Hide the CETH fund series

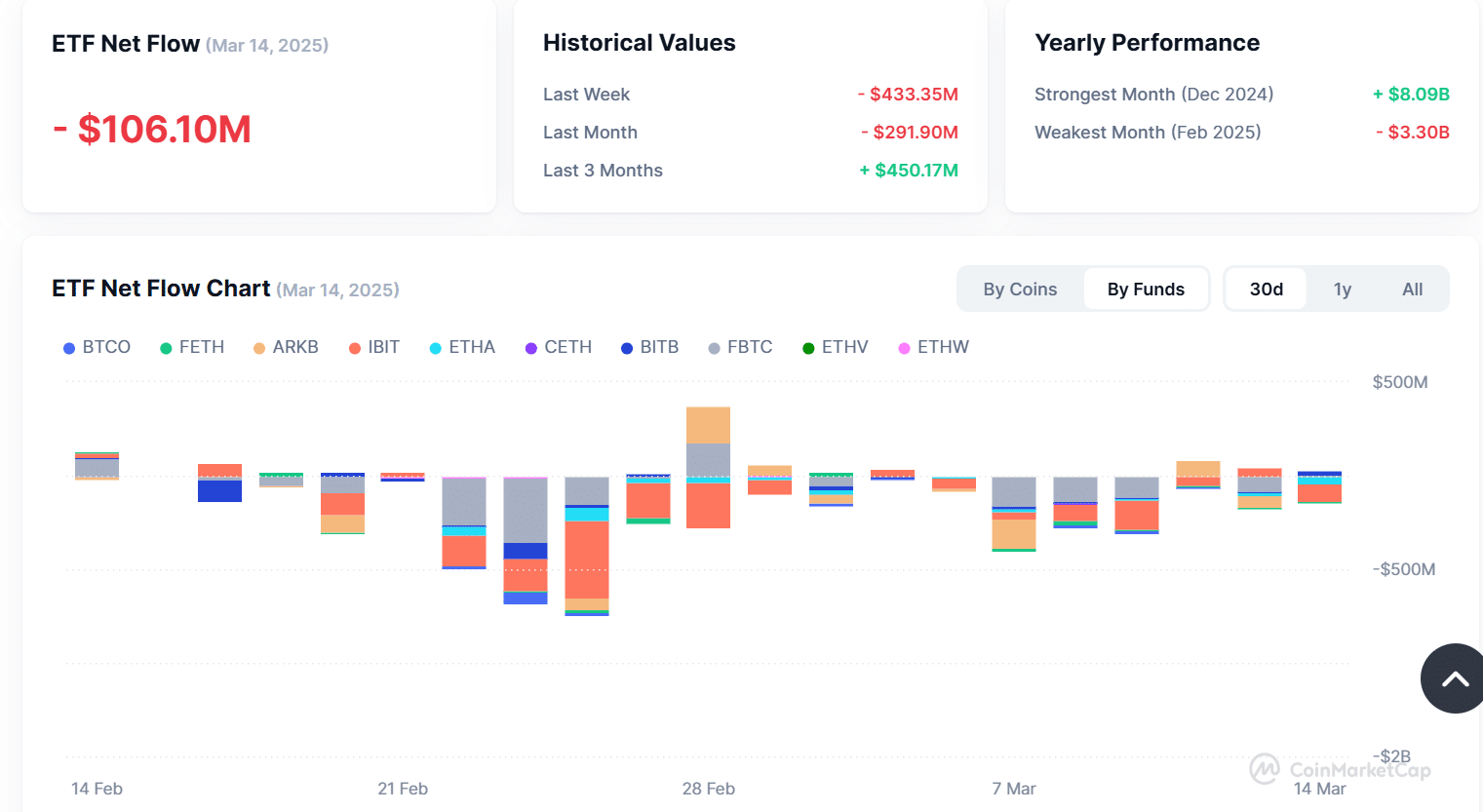tap(559, 347)
